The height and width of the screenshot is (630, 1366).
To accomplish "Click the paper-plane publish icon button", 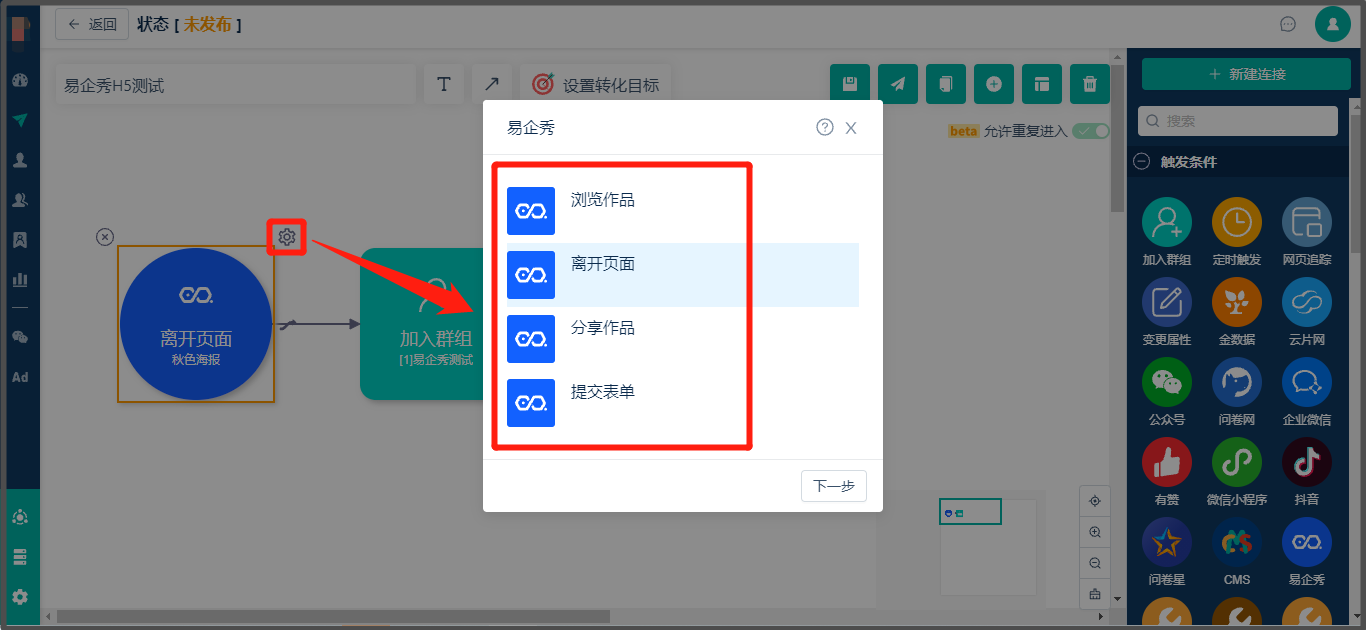I will pyautogui.click(x=898, y=84).
